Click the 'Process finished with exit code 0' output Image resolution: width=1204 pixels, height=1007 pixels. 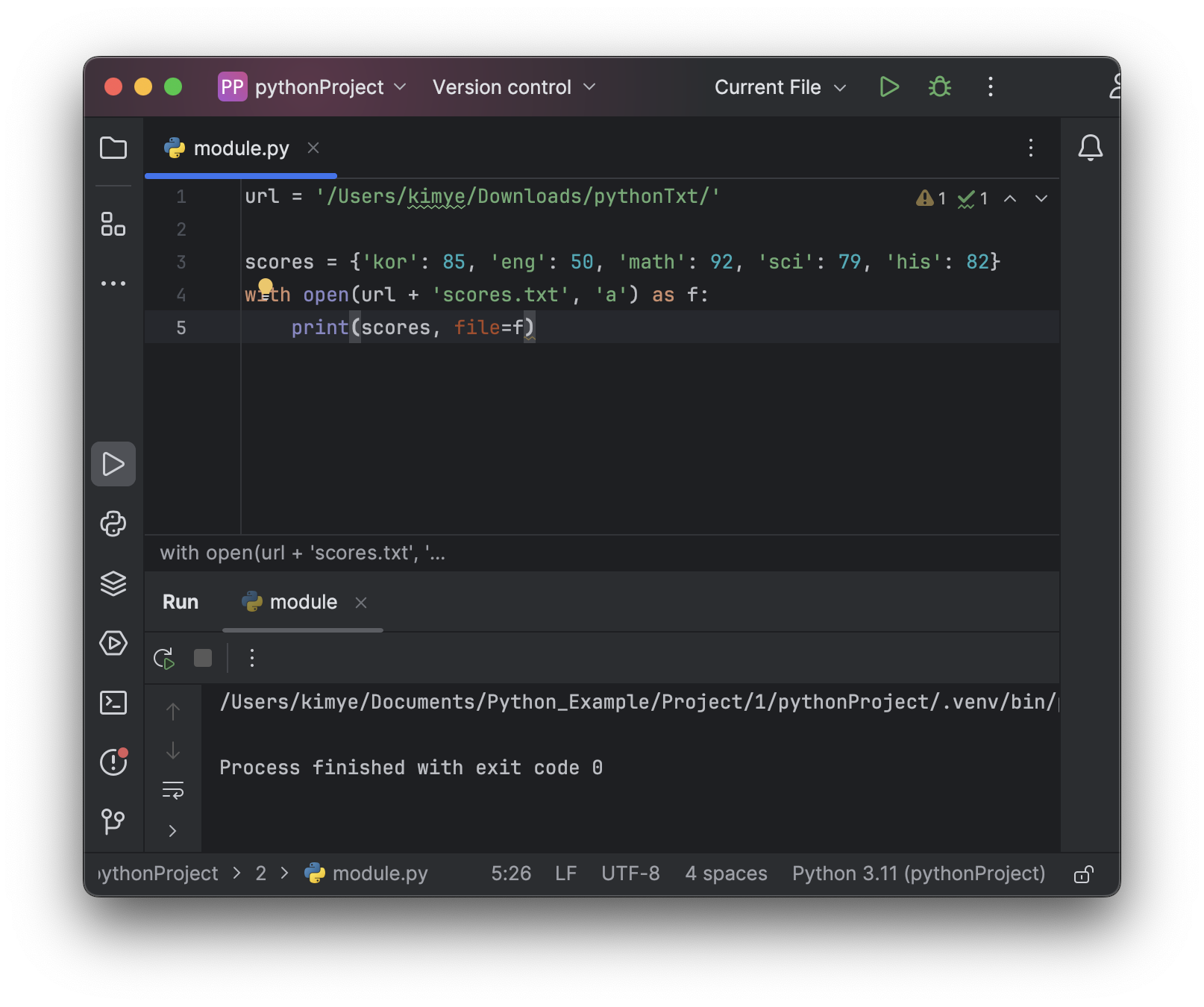click(411, 768)
